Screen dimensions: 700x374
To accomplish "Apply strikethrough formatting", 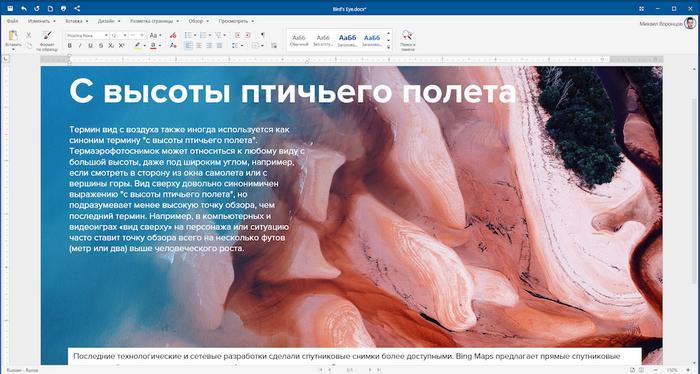I will [x=101, y=46].
